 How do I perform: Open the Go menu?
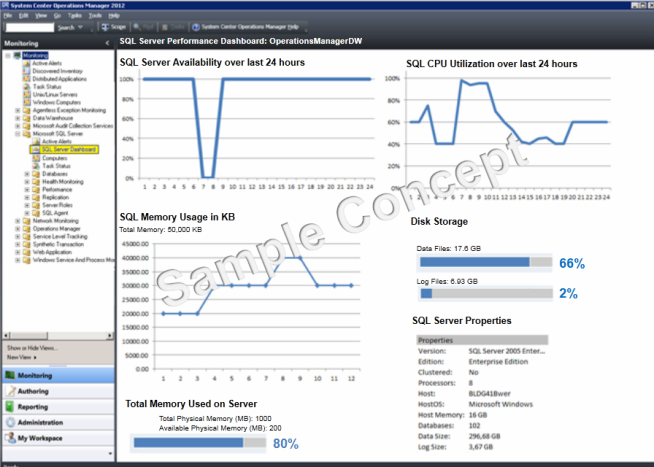coord(57,15)
